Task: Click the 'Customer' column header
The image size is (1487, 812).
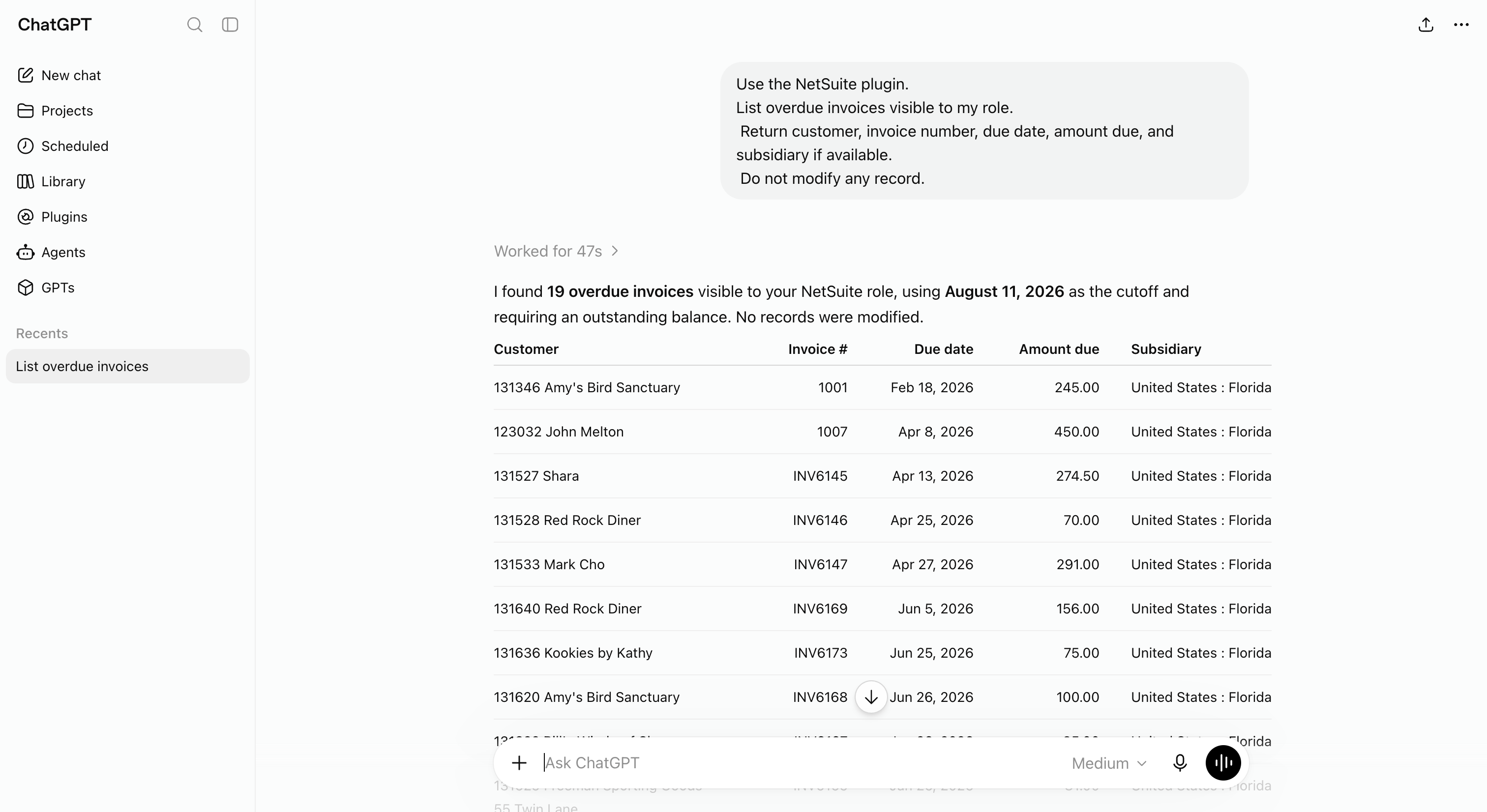Action: pyautogui.click(x=526, y=349)
